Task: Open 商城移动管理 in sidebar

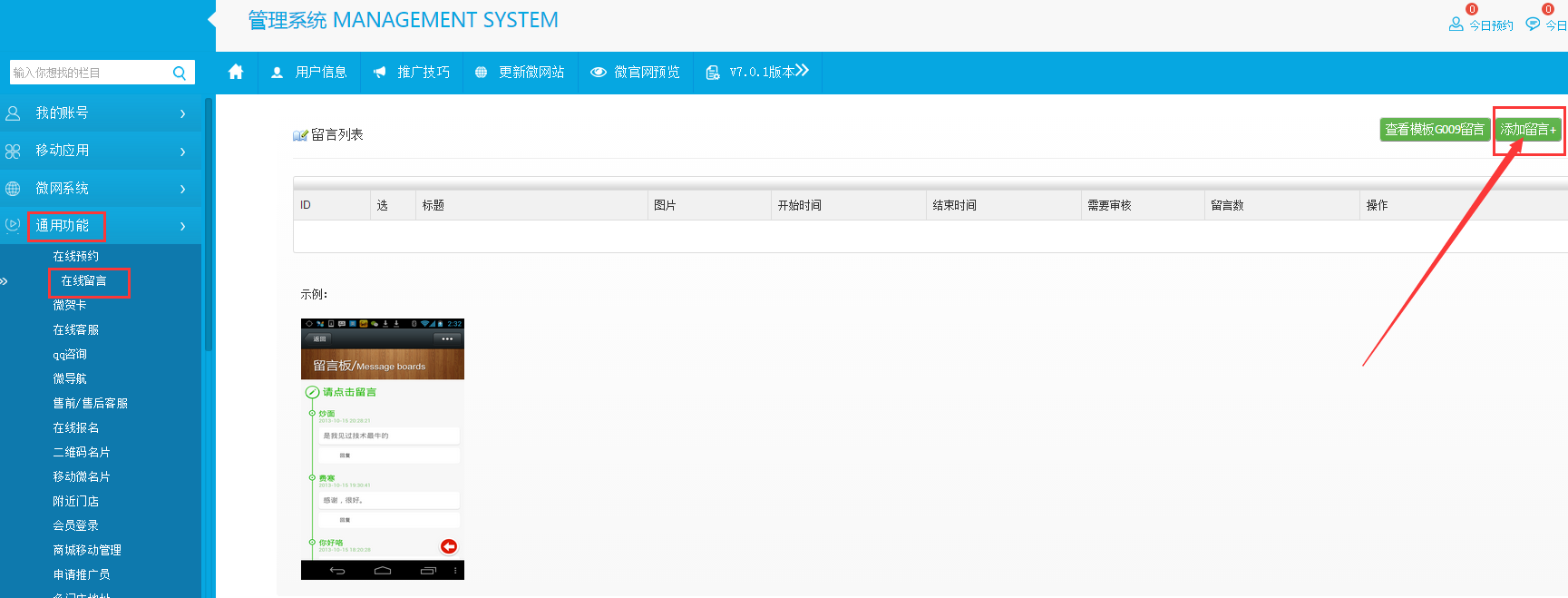Action: [87, 551]
